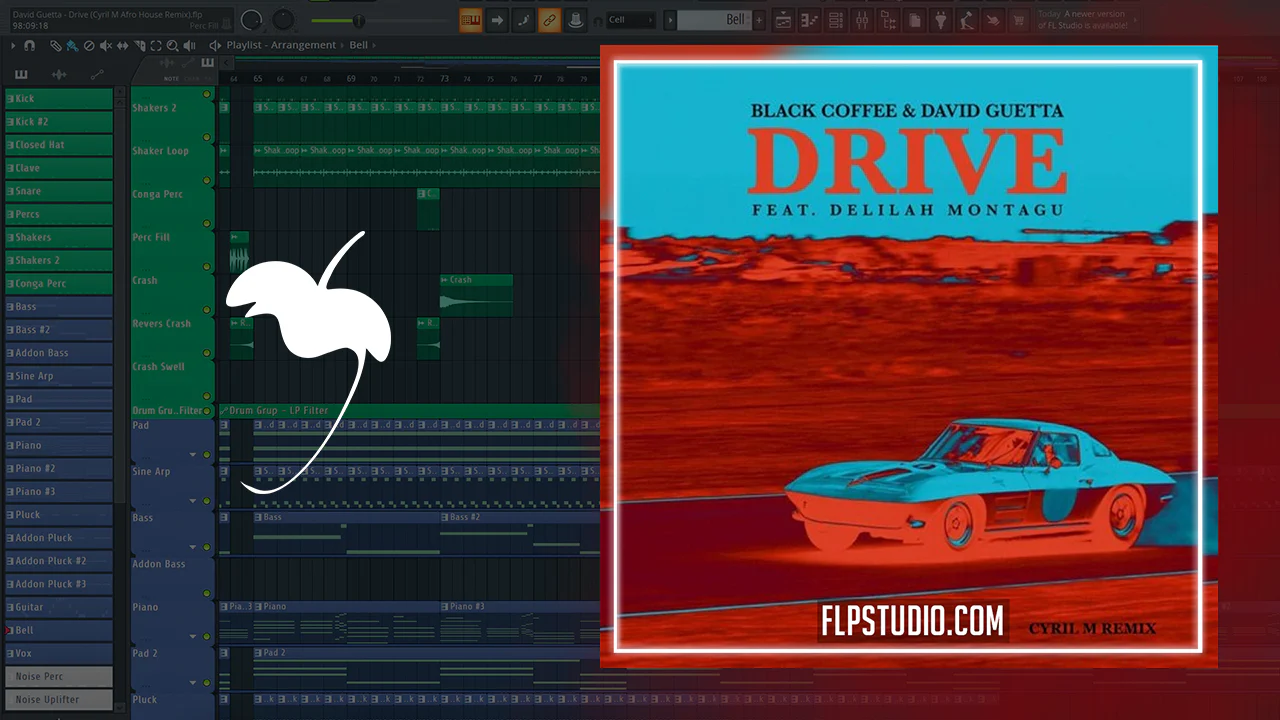Select the slice tool in playlist toolbar

point(139,46)
